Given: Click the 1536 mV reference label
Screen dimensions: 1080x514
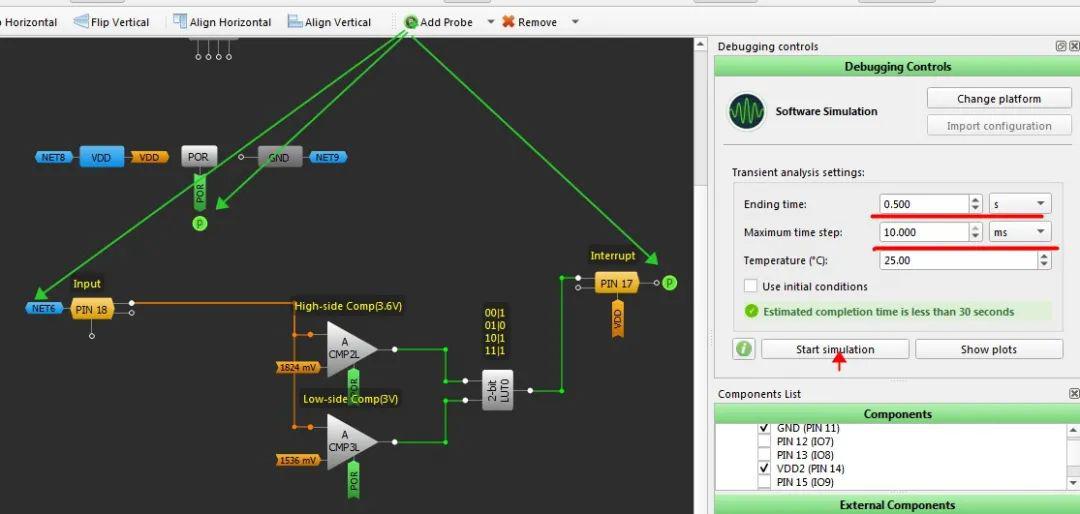Looking at the screenshot, I should [x=298, y=460].
